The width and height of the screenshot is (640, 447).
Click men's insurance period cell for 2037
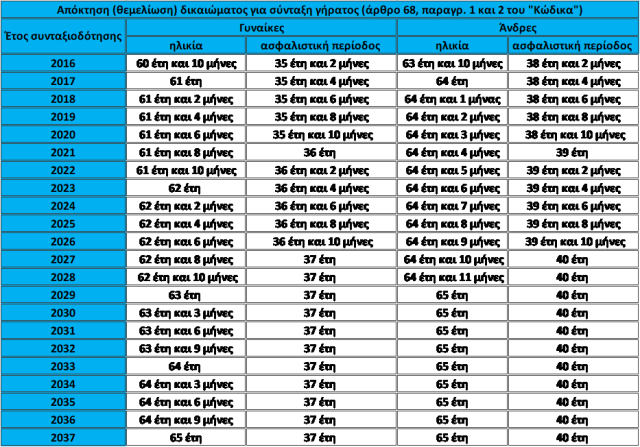coord(572,438)
